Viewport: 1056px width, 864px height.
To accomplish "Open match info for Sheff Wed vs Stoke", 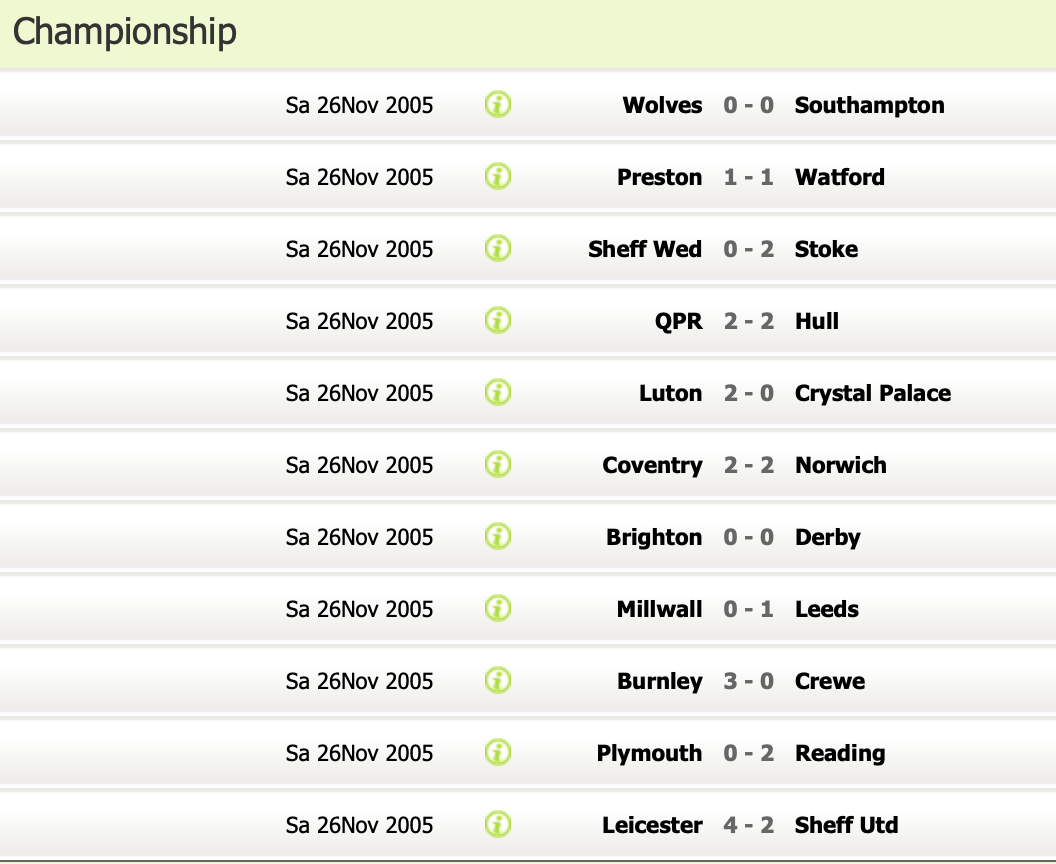I will coord(498,248).
